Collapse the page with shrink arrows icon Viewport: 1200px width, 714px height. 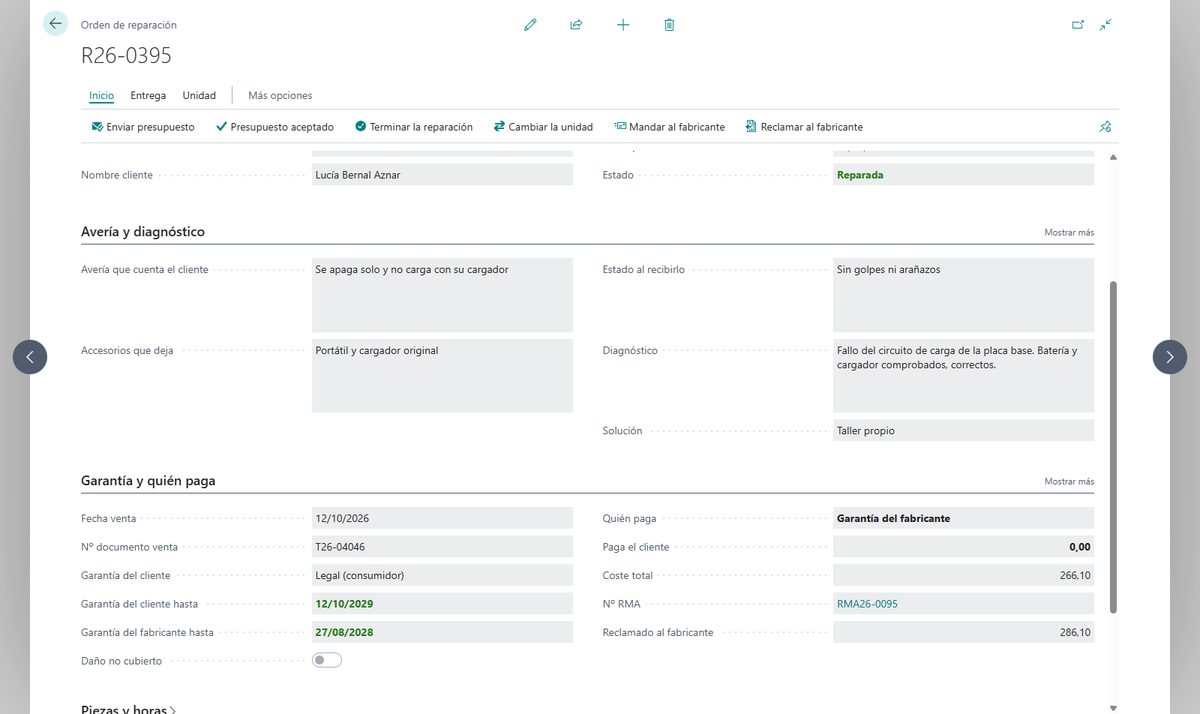[1105, 25]
